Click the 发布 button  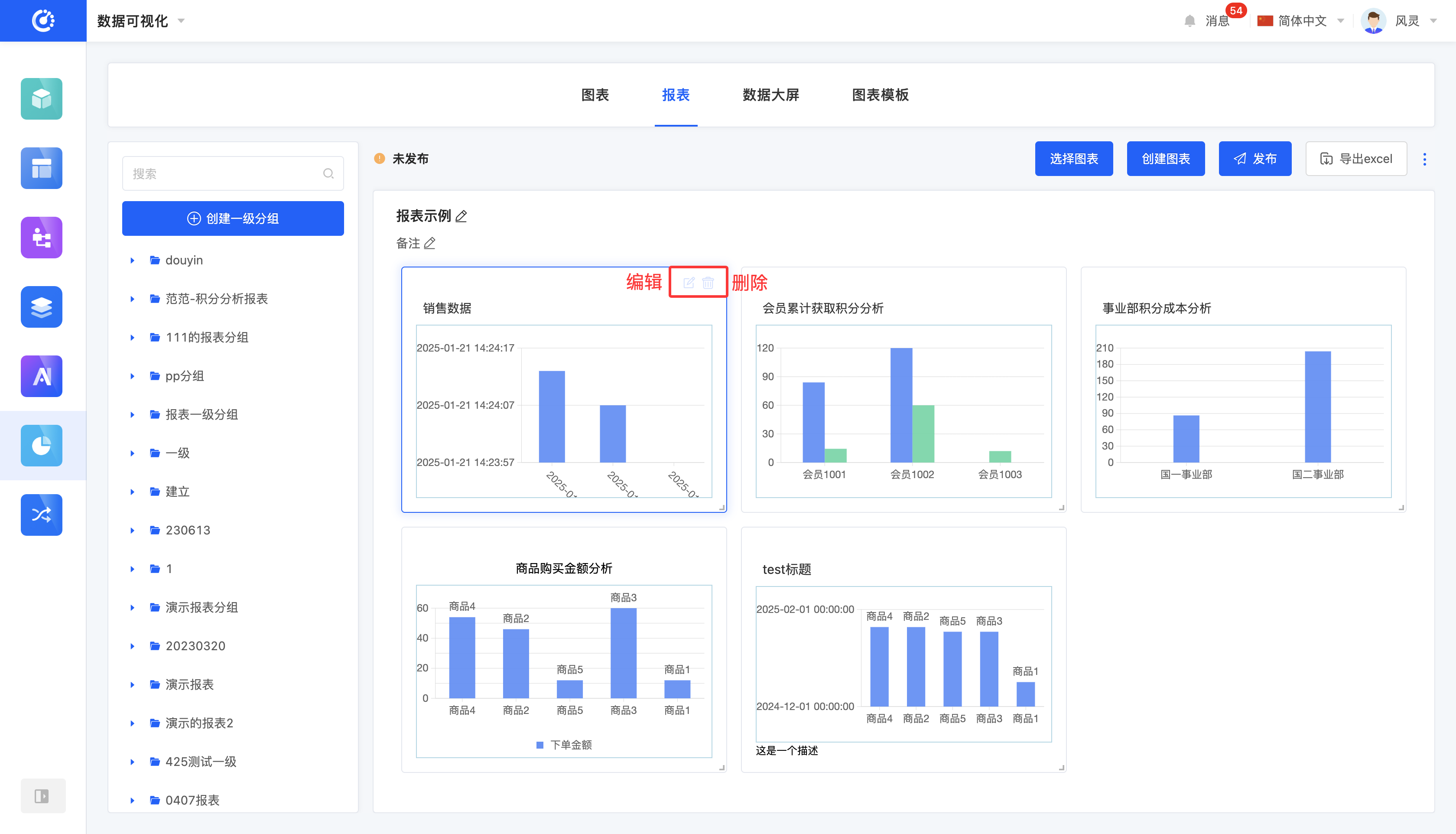(1254, 159)
